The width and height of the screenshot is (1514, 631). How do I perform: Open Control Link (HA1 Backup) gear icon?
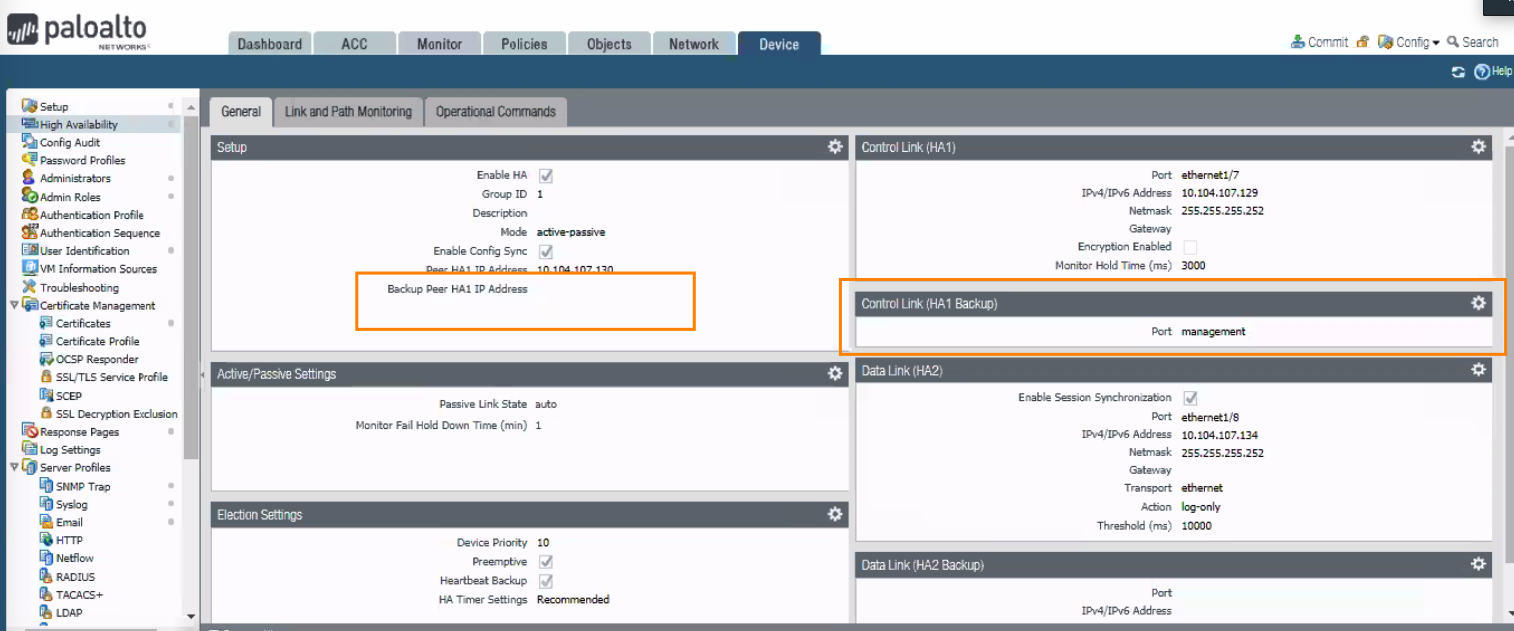(x=1478, y=303)
